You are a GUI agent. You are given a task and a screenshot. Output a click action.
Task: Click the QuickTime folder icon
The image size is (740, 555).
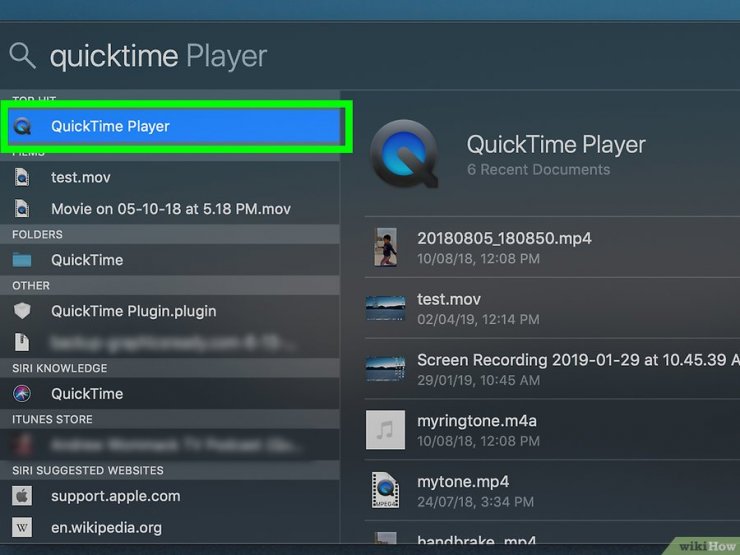(x=22, y=260)
